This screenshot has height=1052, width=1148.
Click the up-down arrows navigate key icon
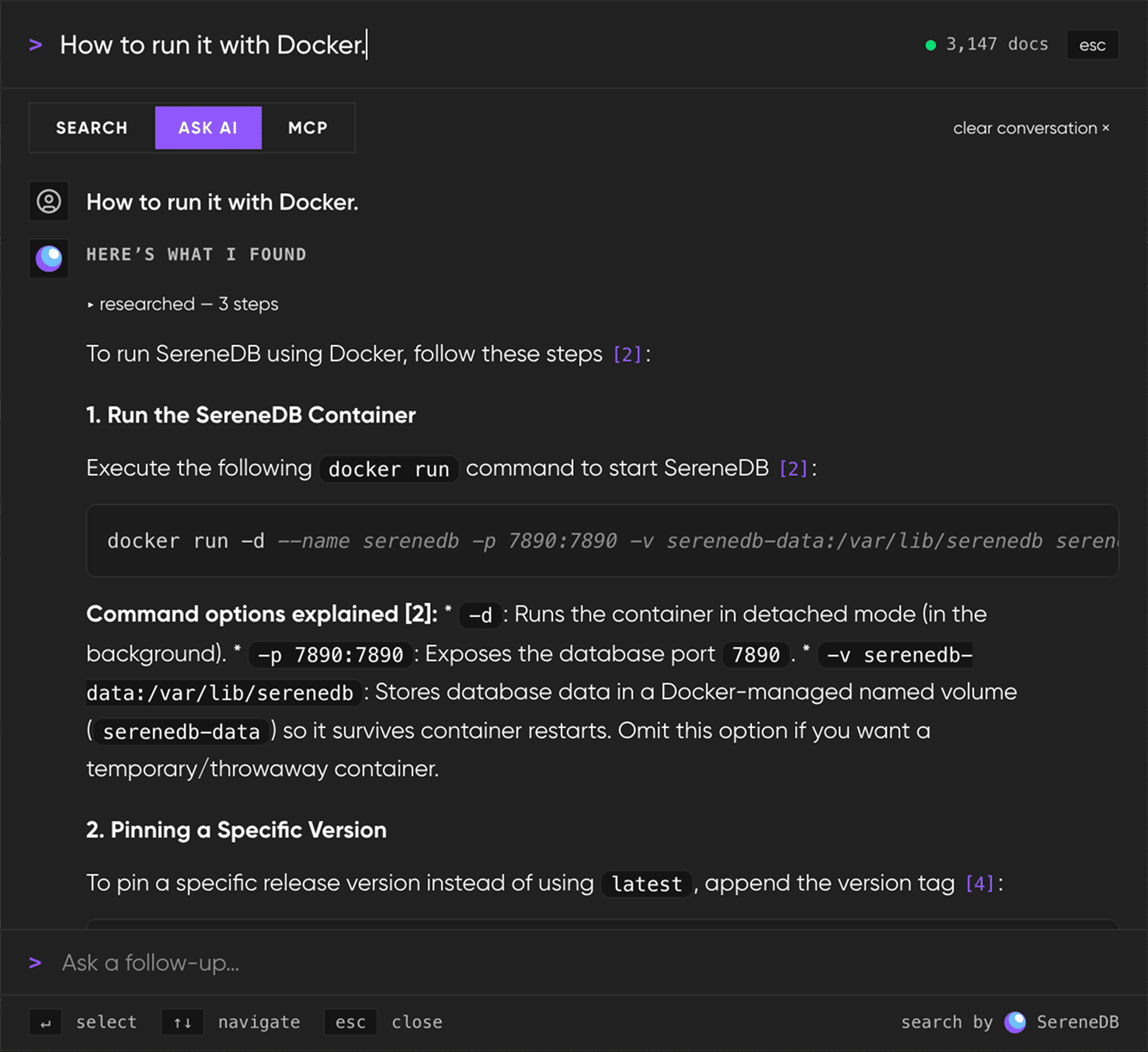183,1022
